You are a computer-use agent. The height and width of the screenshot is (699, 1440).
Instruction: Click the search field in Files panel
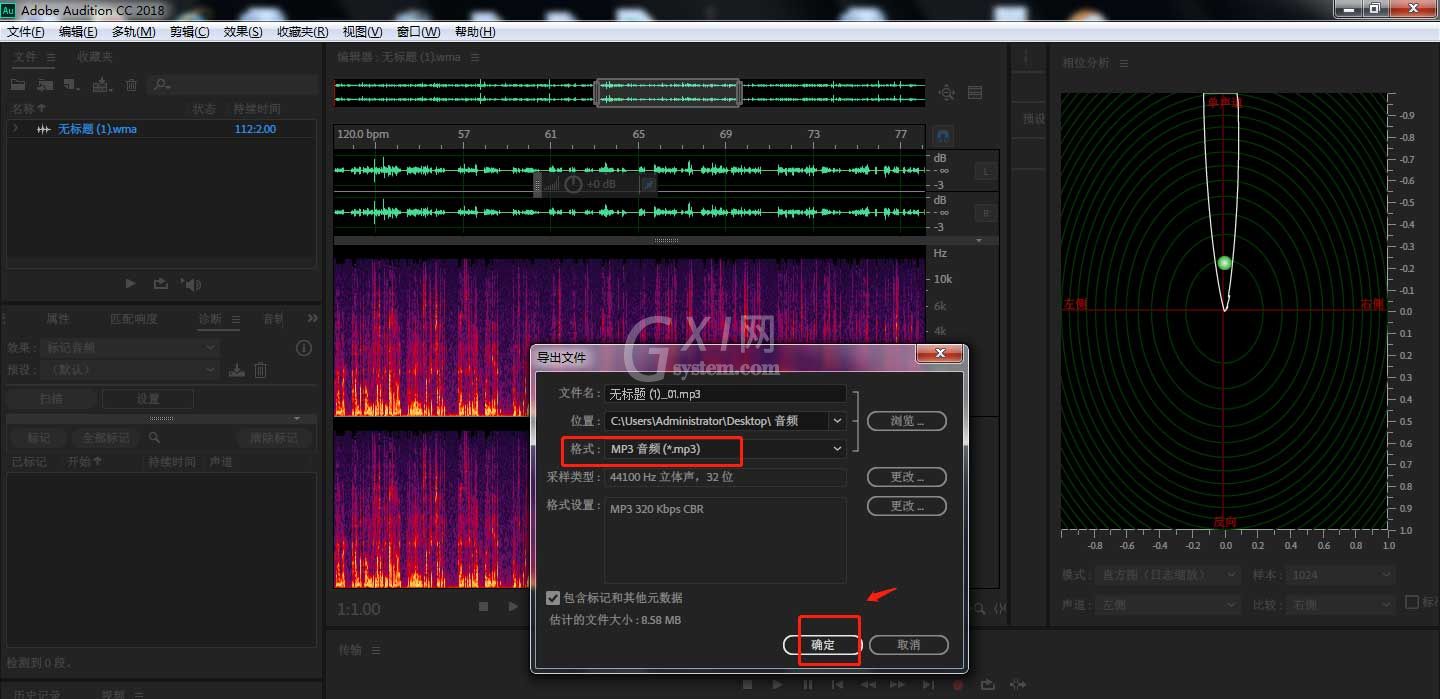click(232, 85)
